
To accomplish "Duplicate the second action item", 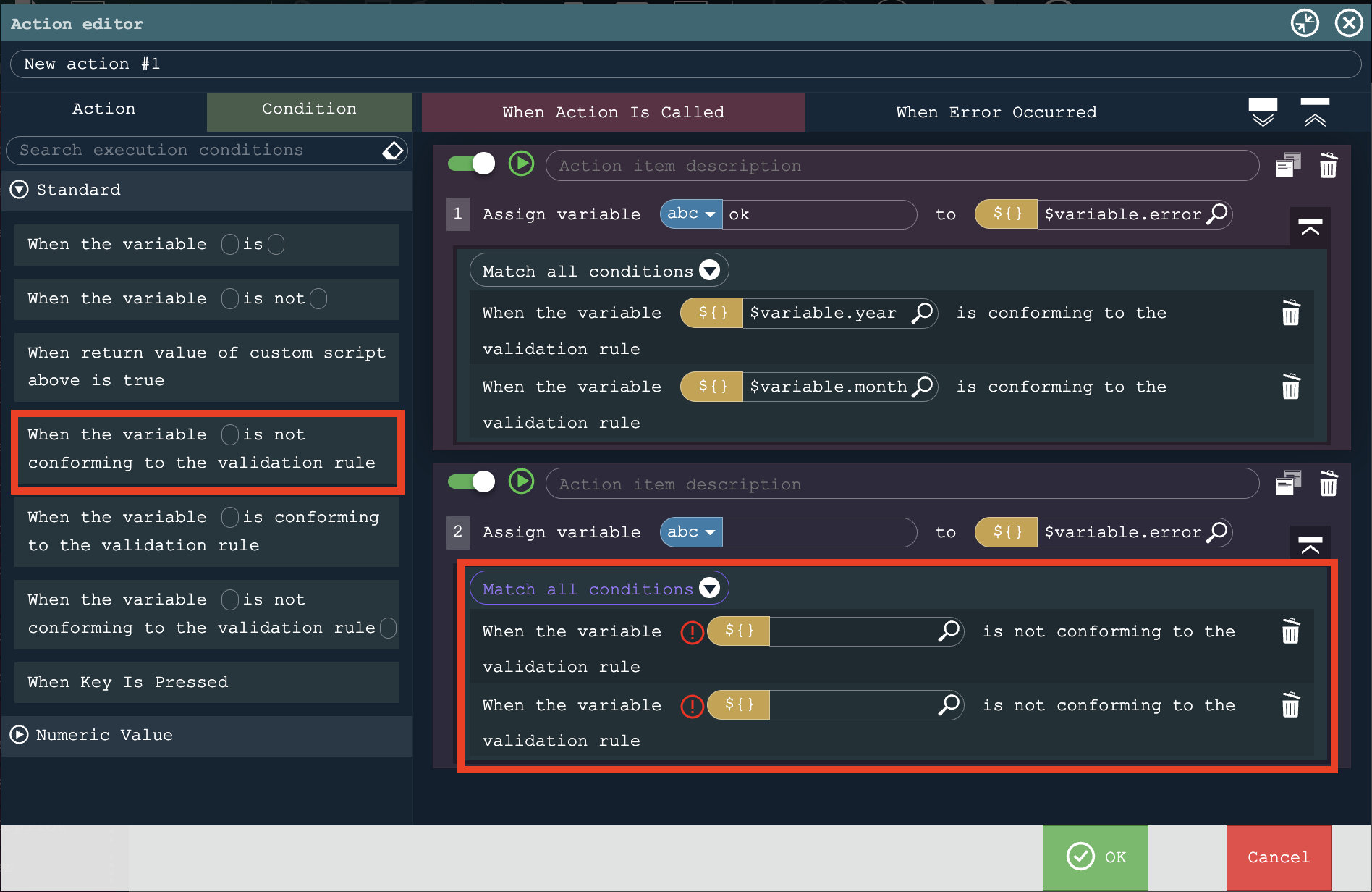I will coord(1288,484).
